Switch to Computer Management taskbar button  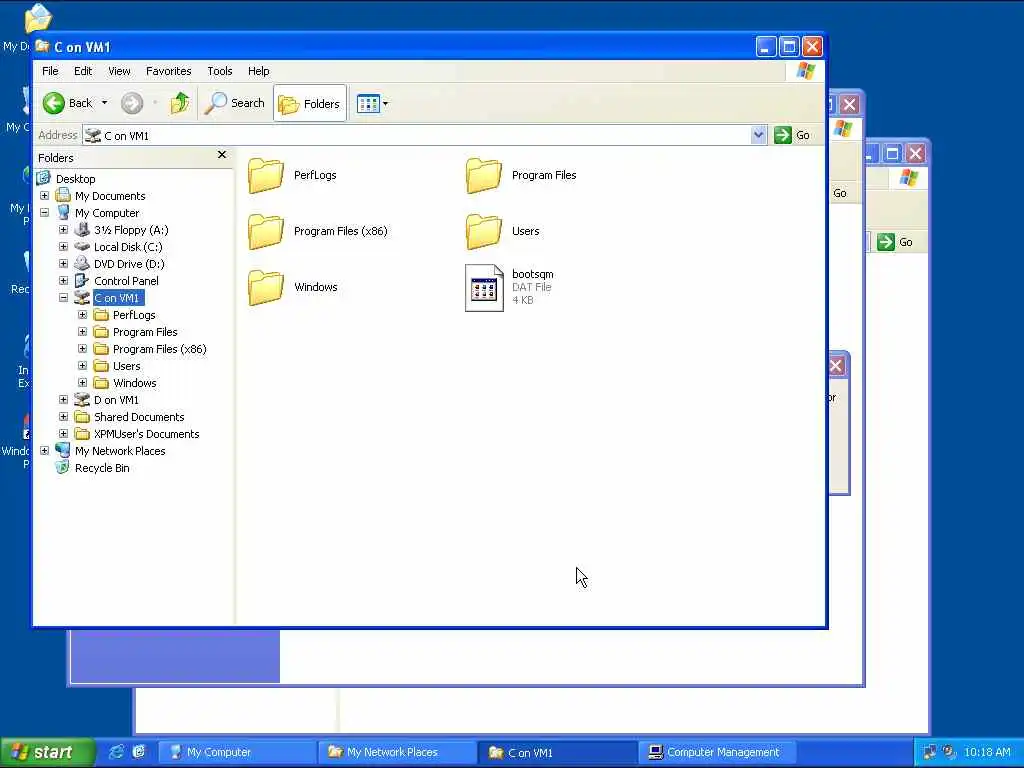click(x=716, y=752)
